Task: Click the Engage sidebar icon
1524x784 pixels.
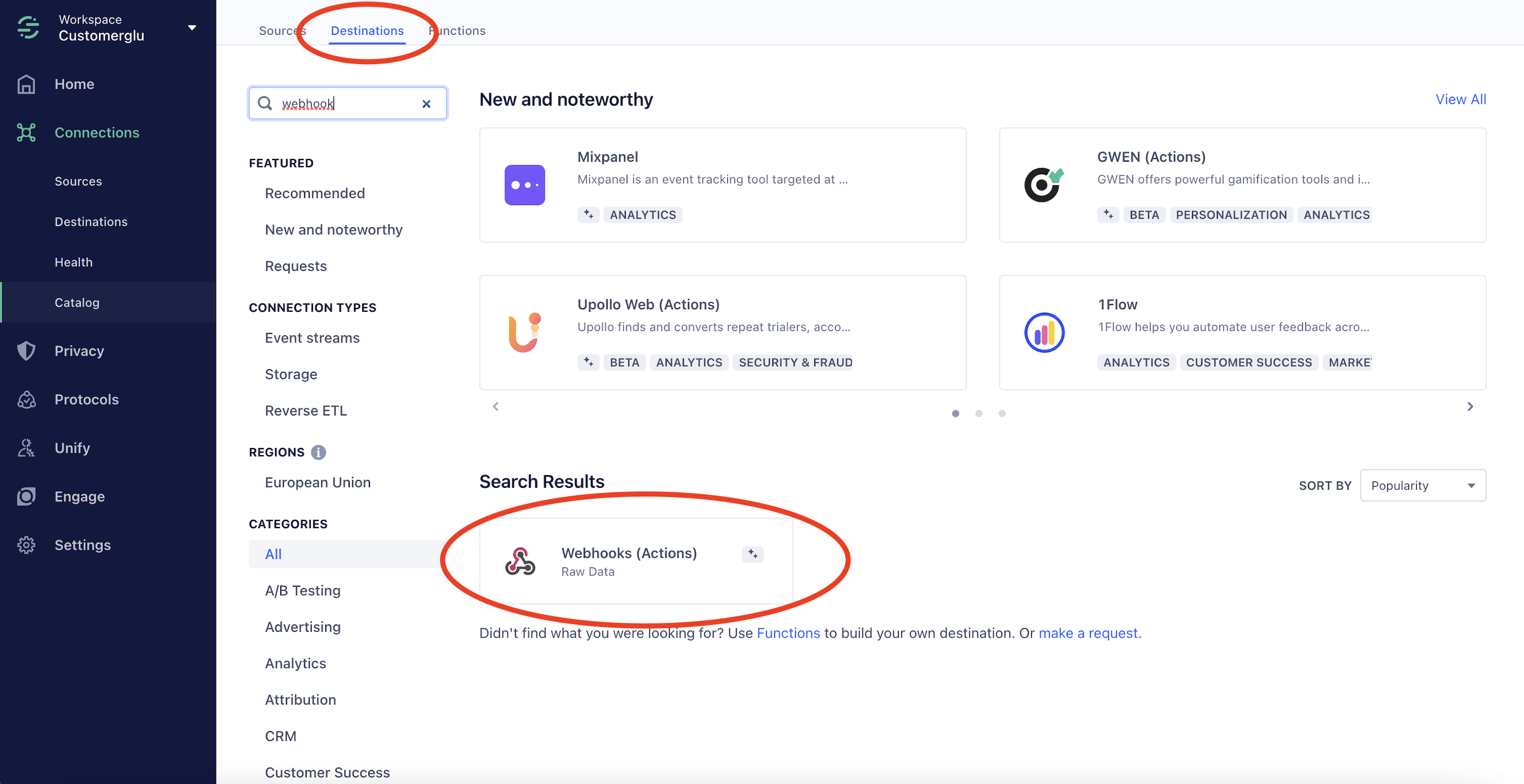Action: pyautogui.click(x=26, y=497)
